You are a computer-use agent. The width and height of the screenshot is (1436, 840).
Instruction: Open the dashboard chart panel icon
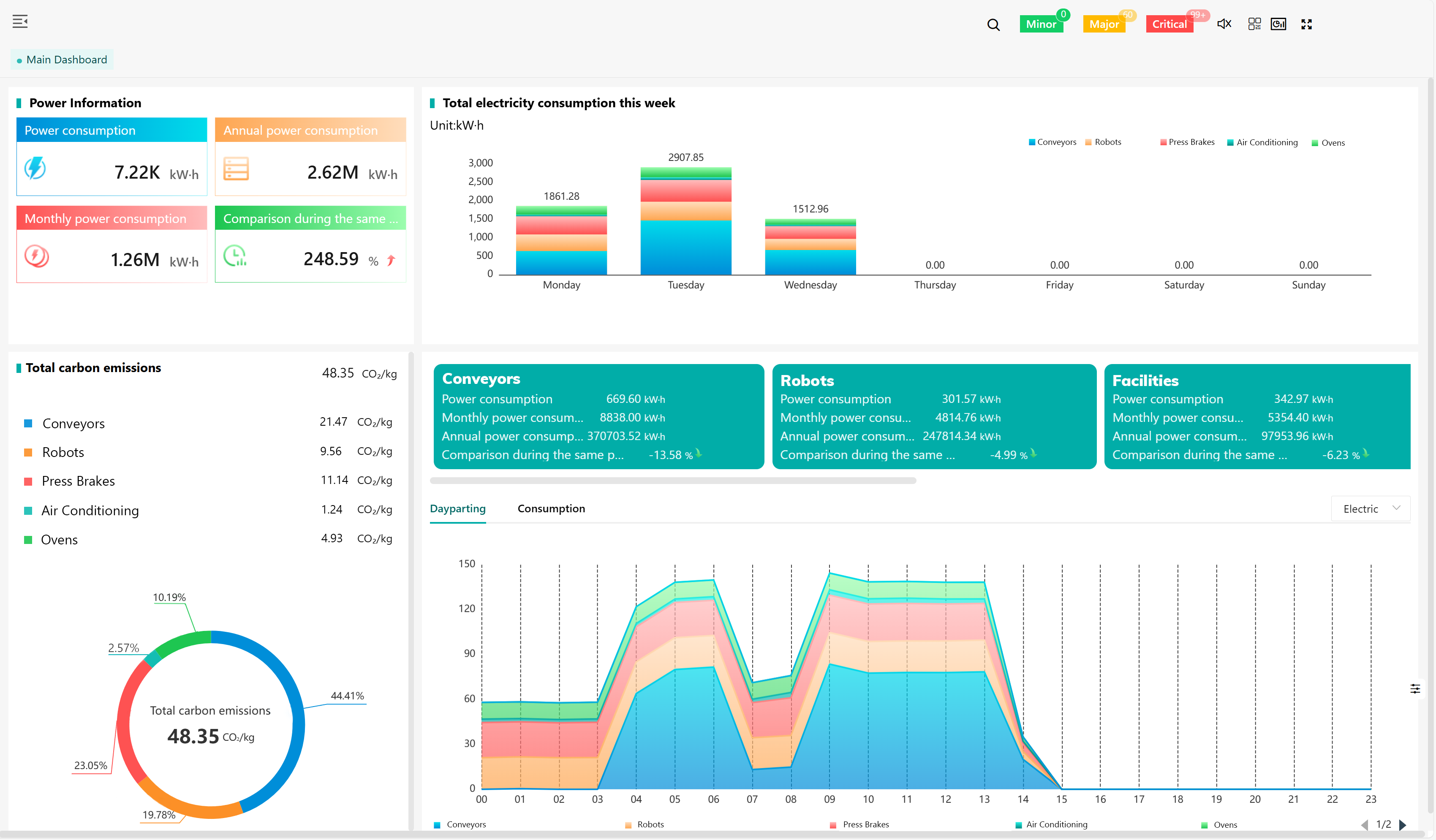point(1278,24)
